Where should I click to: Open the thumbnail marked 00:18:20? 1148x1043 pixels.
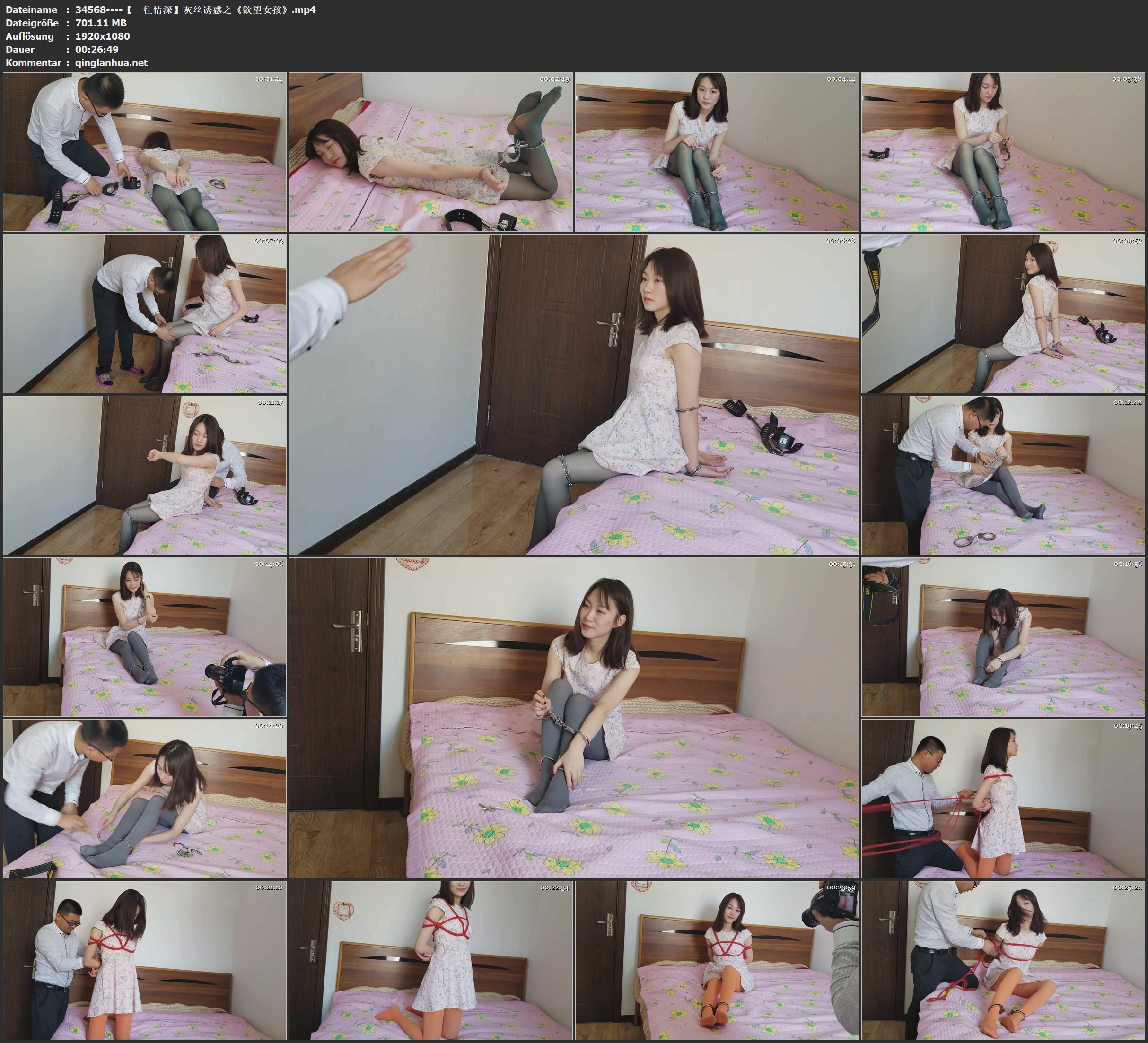pyautogui.click(x=145, y=799)
